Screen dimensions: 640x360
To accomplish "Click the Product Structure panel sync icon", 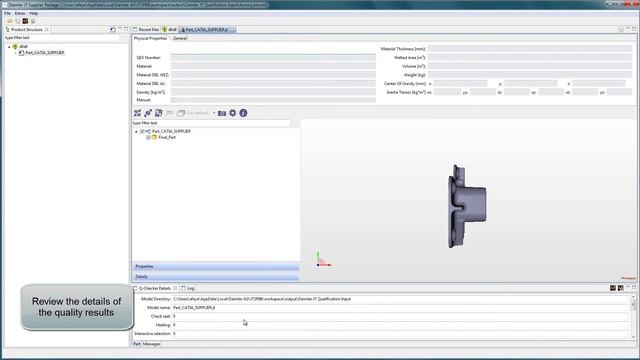I will coord(113,29).
